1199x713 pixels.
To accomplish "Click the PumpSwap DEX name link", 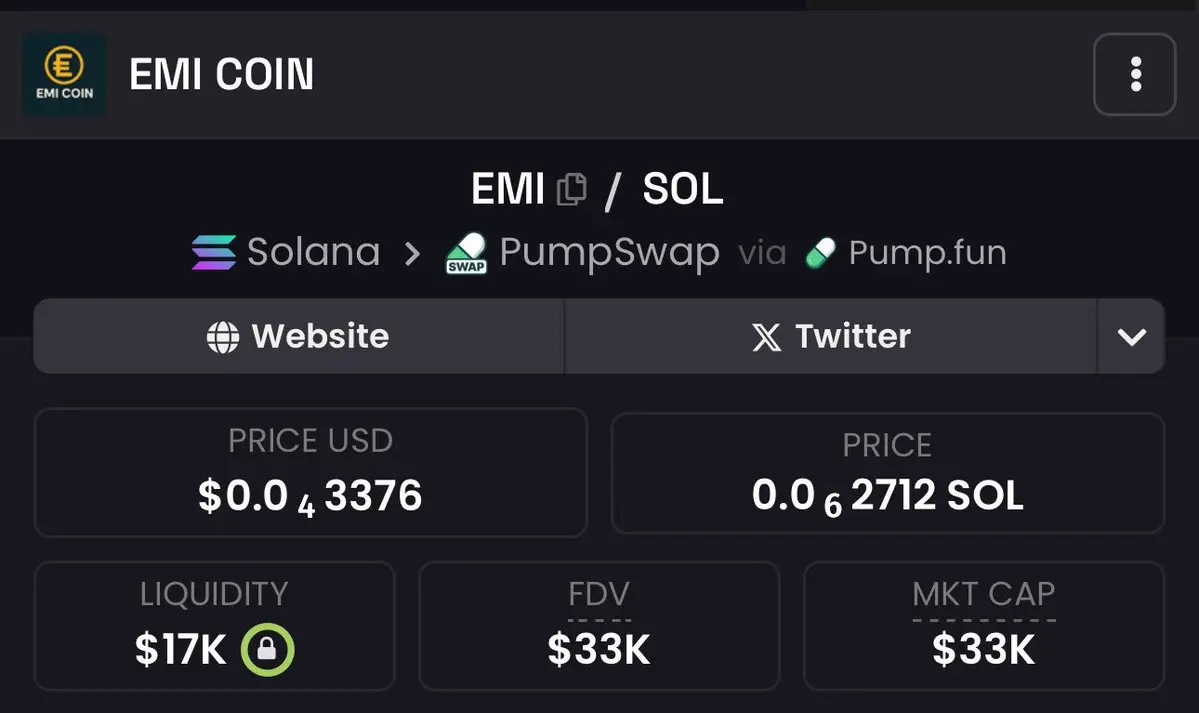I will [x=609, y=253].
